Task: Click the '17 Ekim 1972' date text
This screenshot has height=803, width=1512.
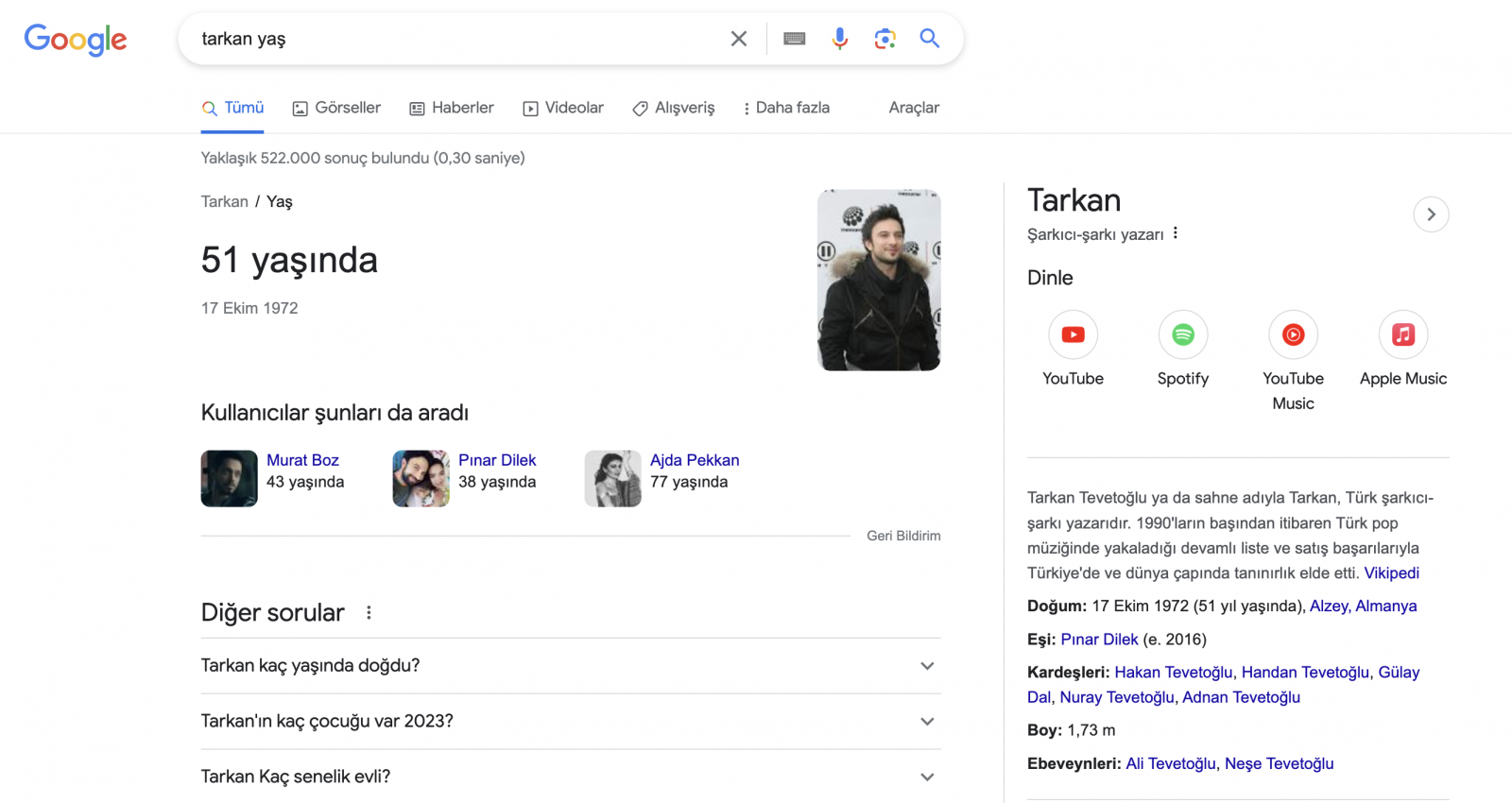Action: coord(249,308)
